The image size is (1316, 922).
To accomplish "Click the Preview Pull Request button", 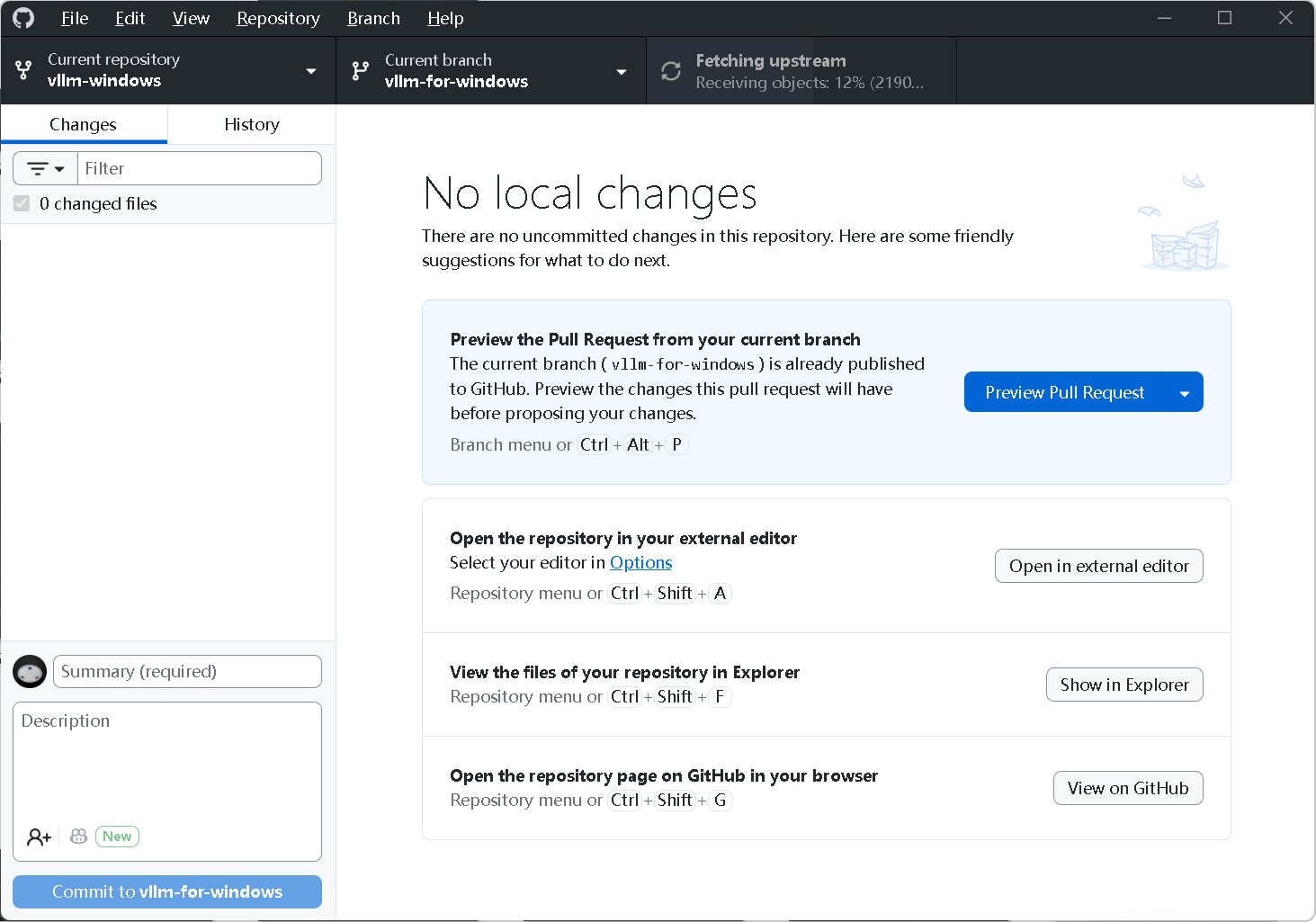I will (x=1065, y=392).
